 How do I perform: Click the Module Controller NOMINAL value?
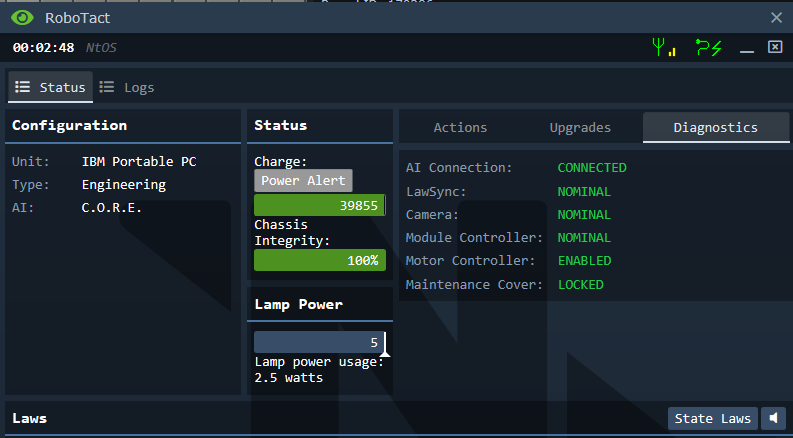click(x=584, y=237)
